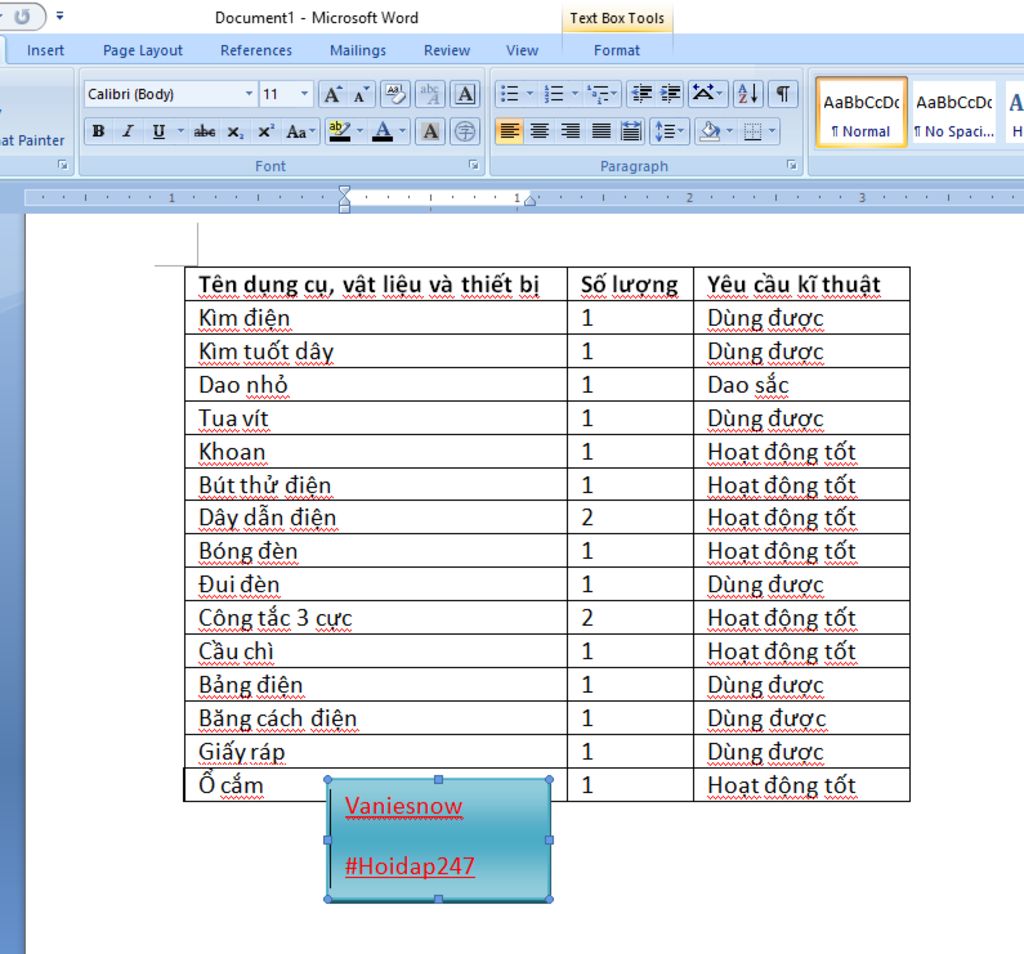Open the Font name dropdown
Image resolution: width=1024 pixels, height=954 pixels.
point(249,94)
